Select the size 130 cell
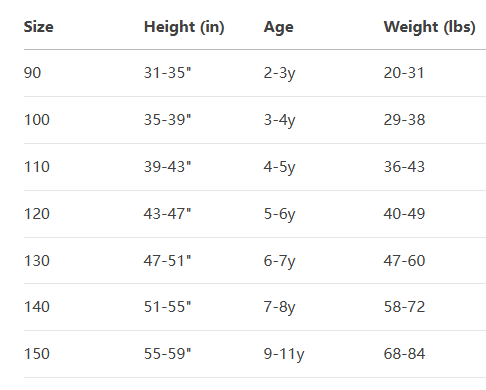 pos(37,261)
